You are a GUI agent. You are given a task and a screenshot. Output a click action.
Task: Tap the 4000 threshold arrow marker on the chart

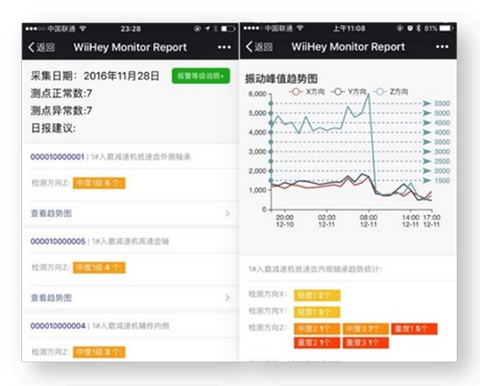click(427, 132)
